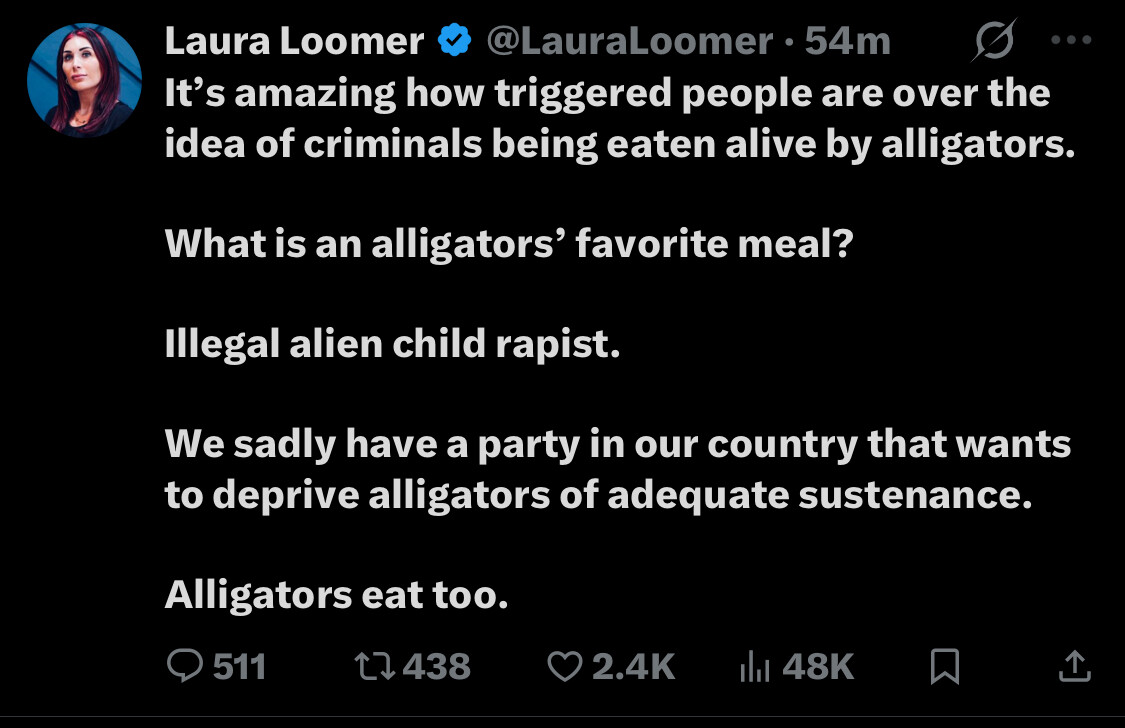The width and height of the screenshot is (1125, 728).
Task: Open the three-dot more options menu
Action: (1071, 40)
